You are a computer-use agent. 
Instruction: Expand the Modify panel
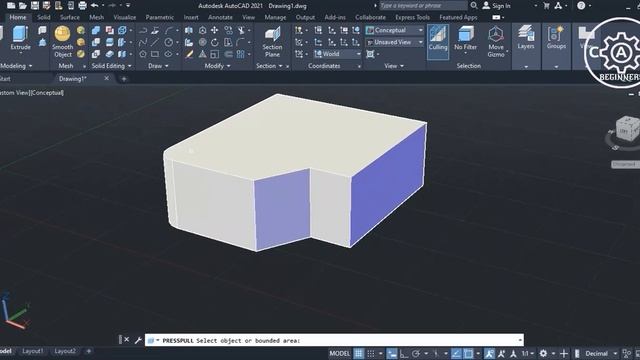tap(218, 66)
